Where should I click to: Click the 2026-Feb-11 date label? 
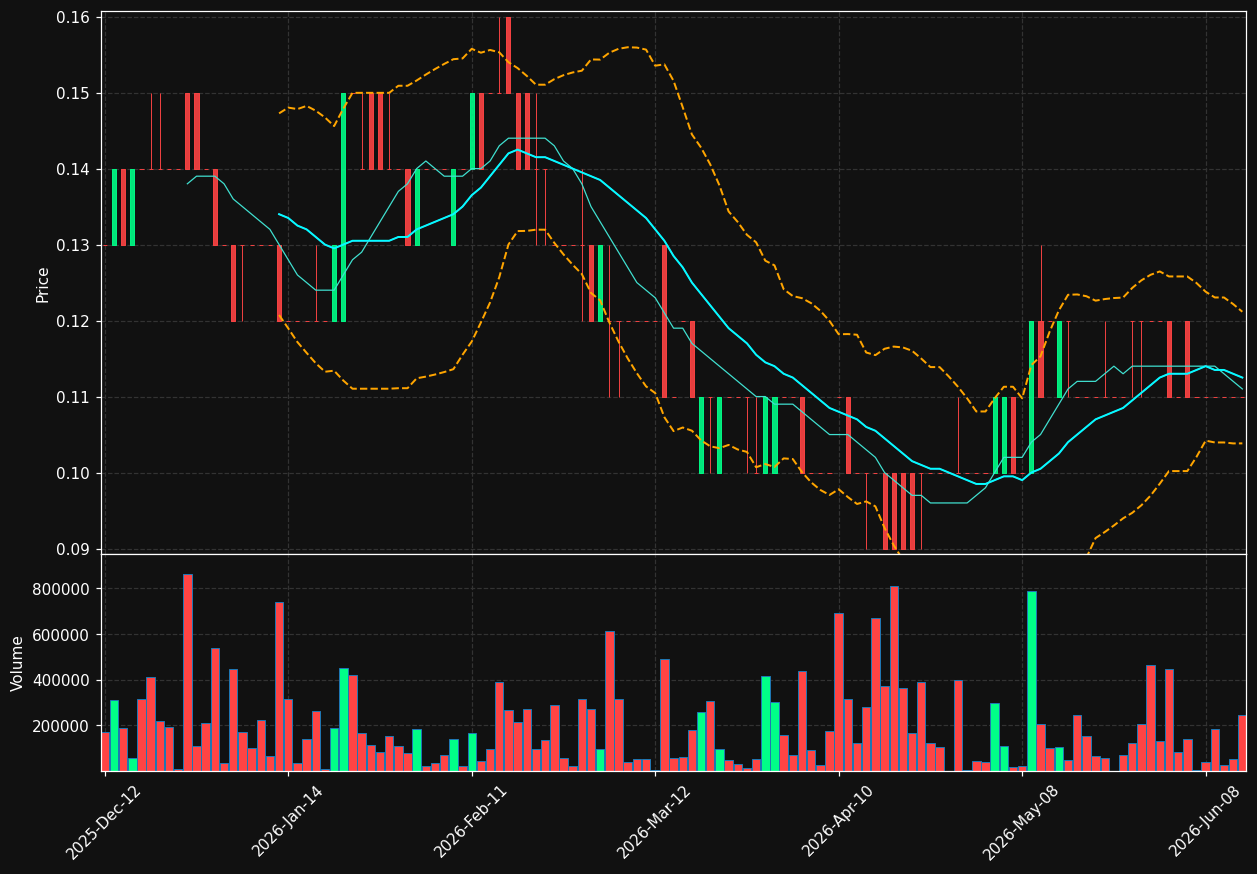471,821
